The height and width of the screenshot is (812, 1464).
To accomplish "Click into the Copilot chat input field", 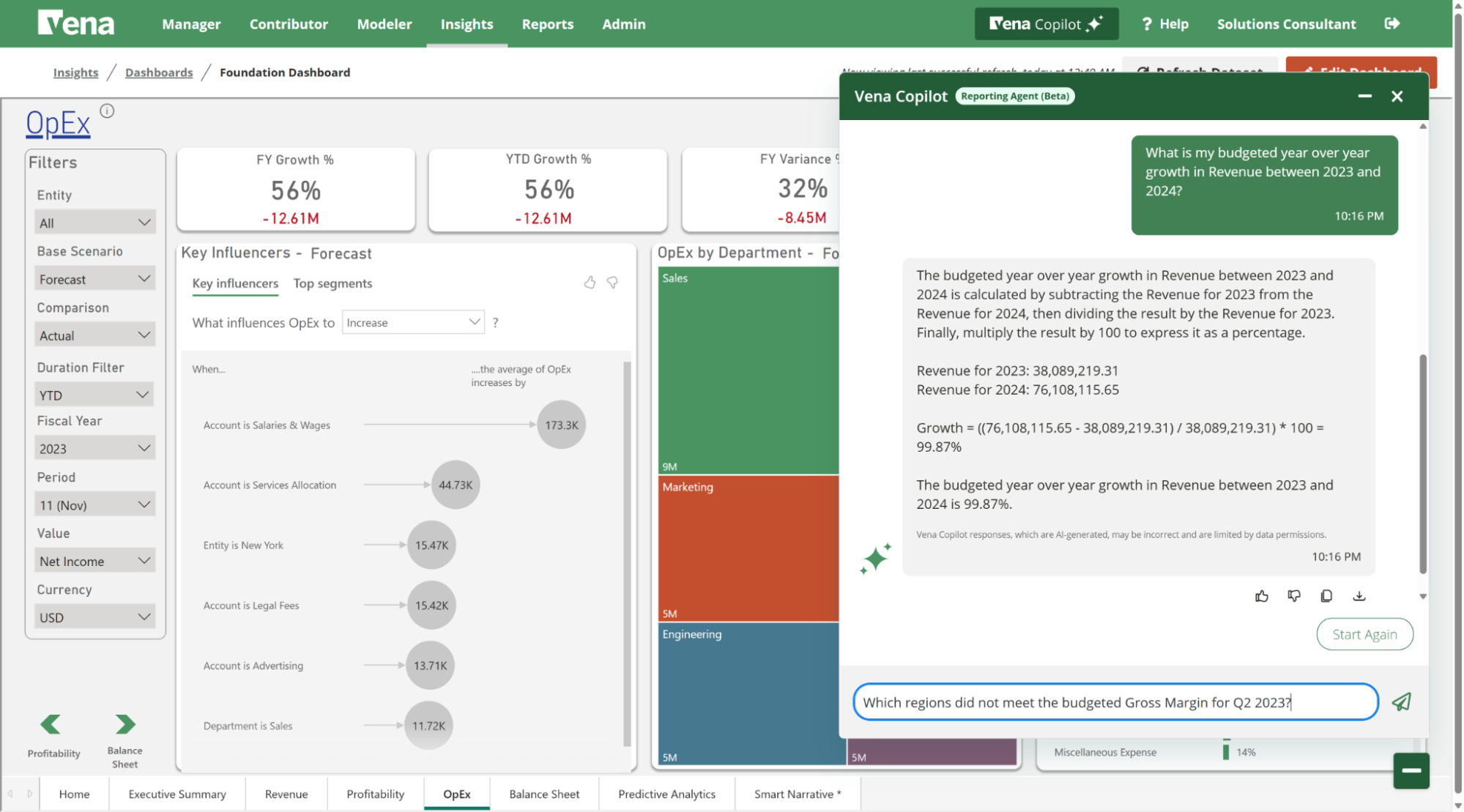I will [1115, 701].
